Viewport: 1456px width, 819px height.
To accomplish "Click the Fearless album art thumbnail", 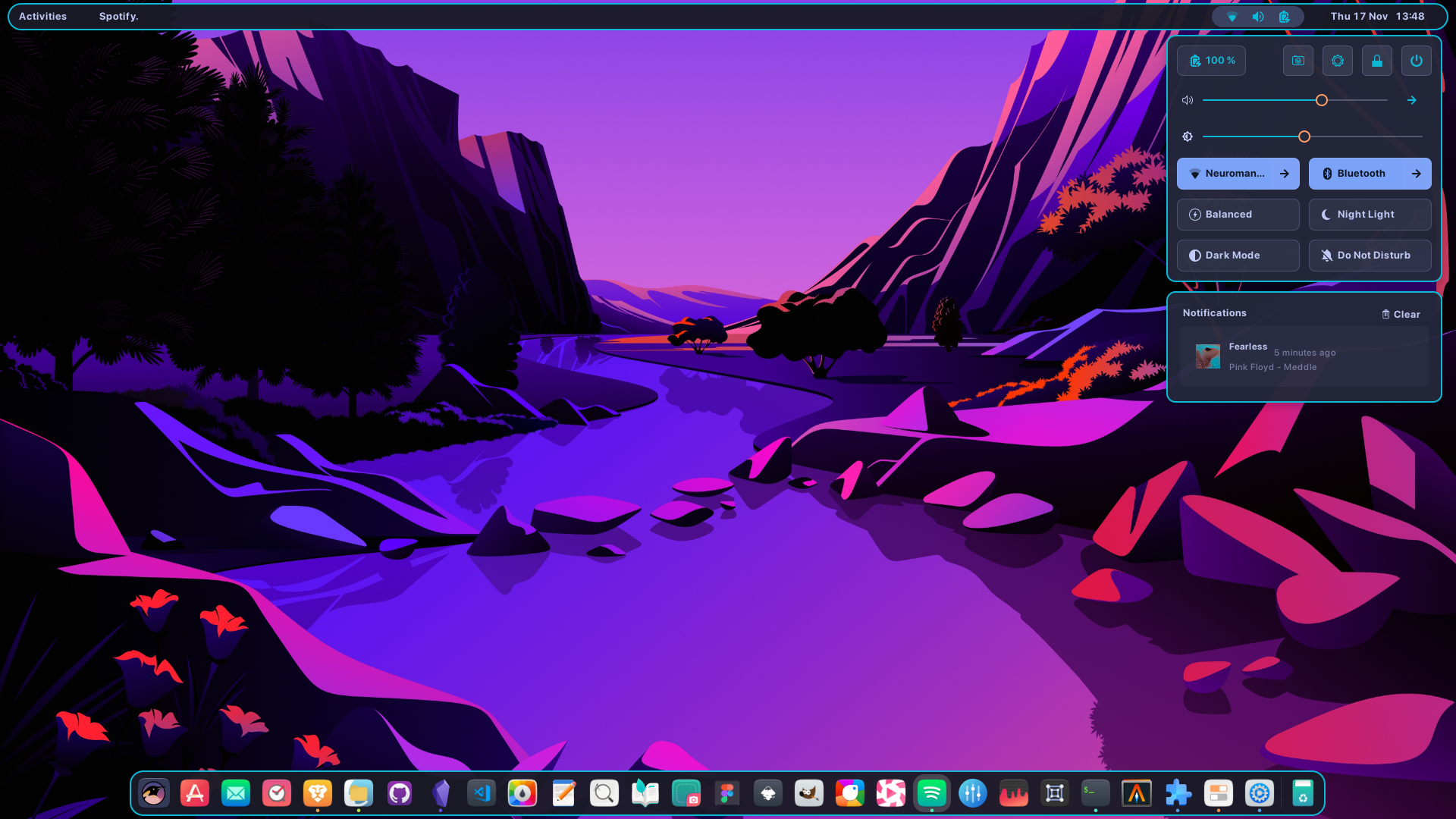I will pyautogui.click(x=1208, y=356).
